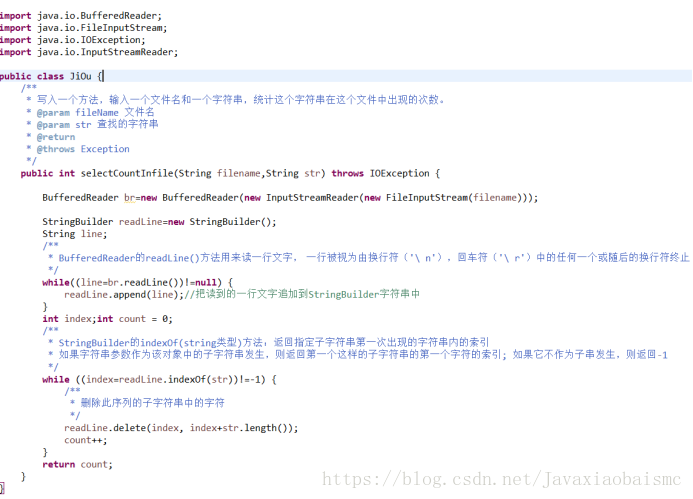
Task: Click the 'StringBuilder readLine=new StringBuilder();' line
Action: coord(159,222)
